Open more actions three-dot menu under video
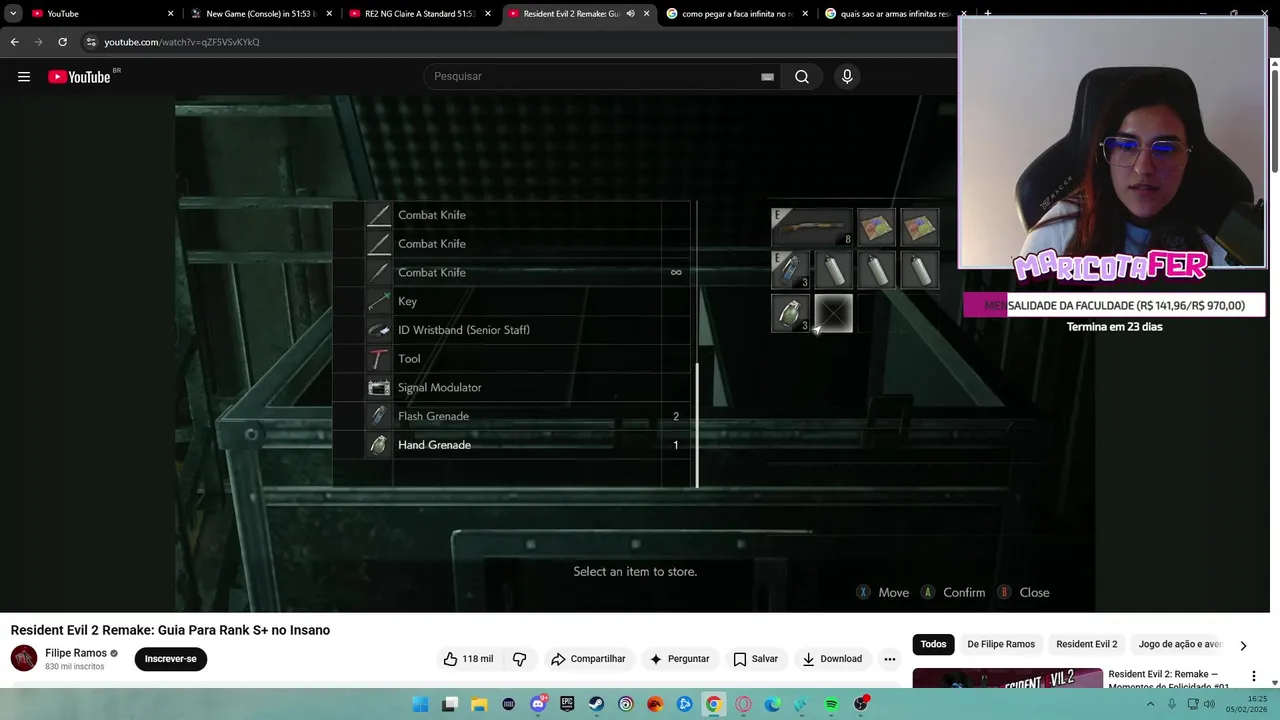 pyautogui.click(x=889, y=659)
